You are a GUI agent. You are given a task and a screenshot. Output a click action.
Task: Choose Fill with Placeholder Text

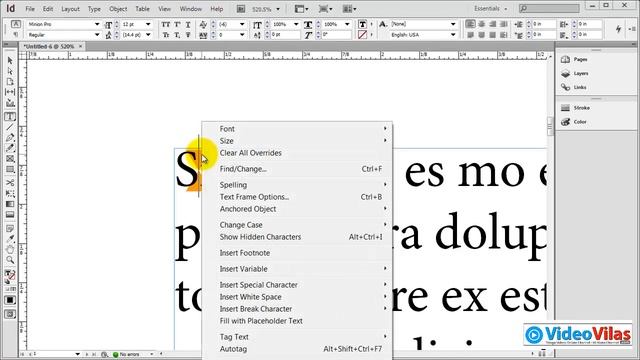pos(297,321)
